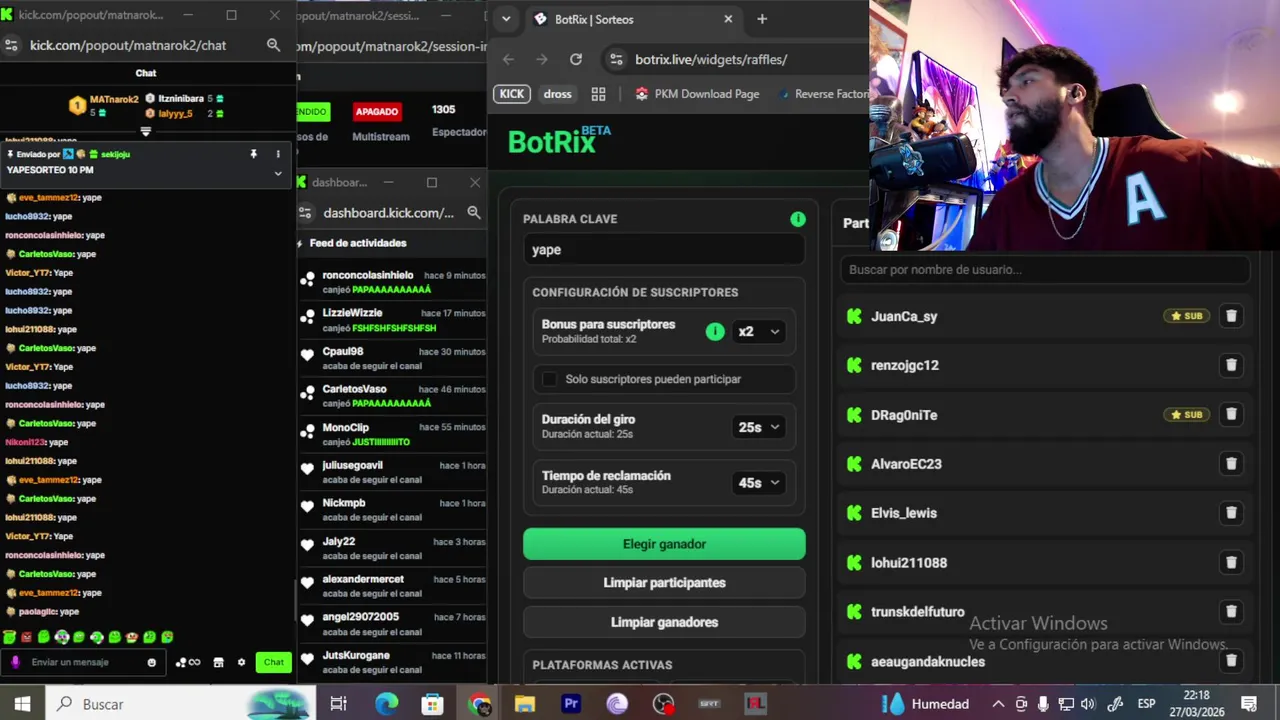The image size is (1280, 720).
Task: Insert the red angry emote from quick emotes
Action: 26,637
